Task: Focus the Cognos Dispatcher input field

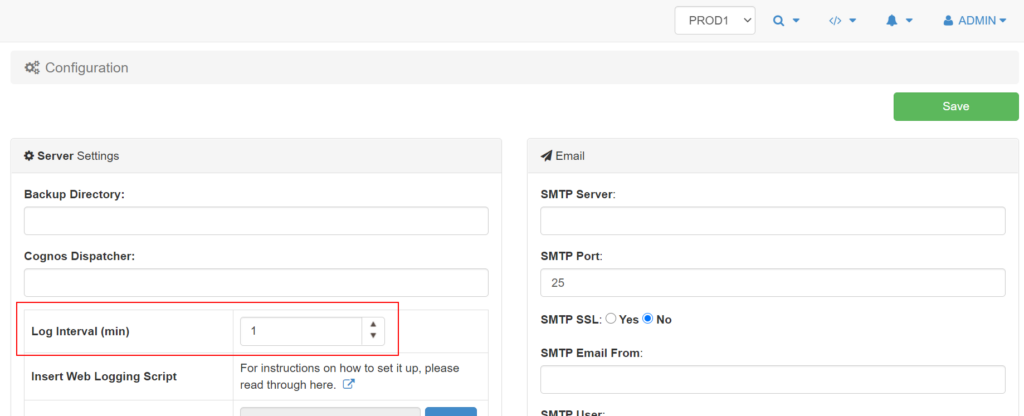Action: click(x=256, y=282)
